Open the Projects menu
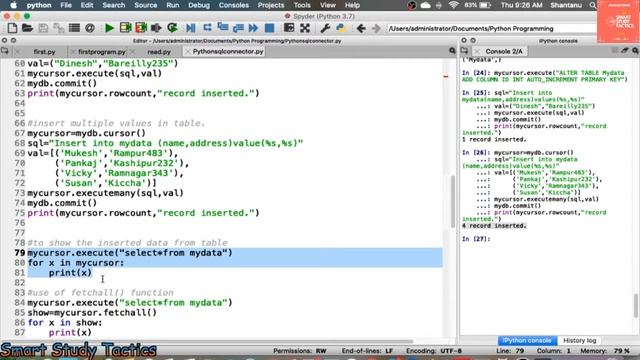640x360 pixels. click(271, 5)
